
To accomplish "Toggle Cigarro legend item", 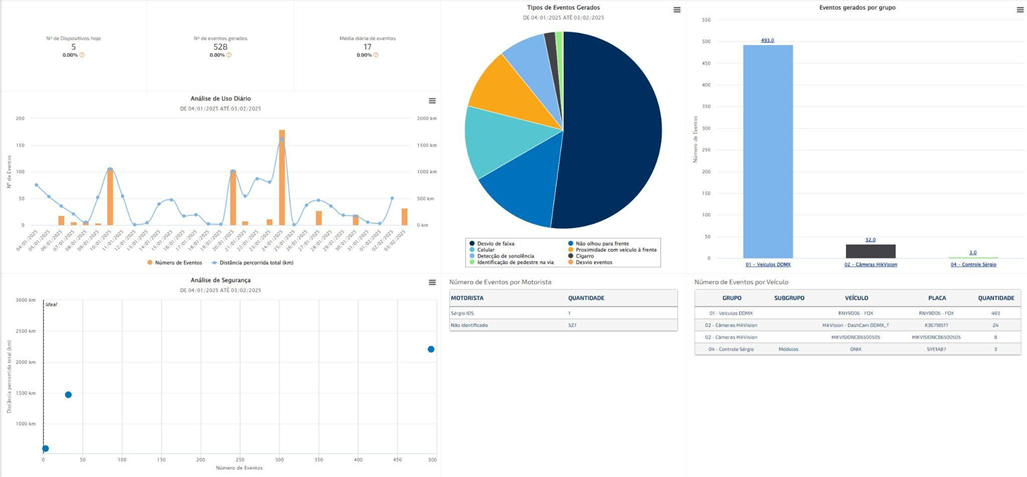I will coord(583,256).
